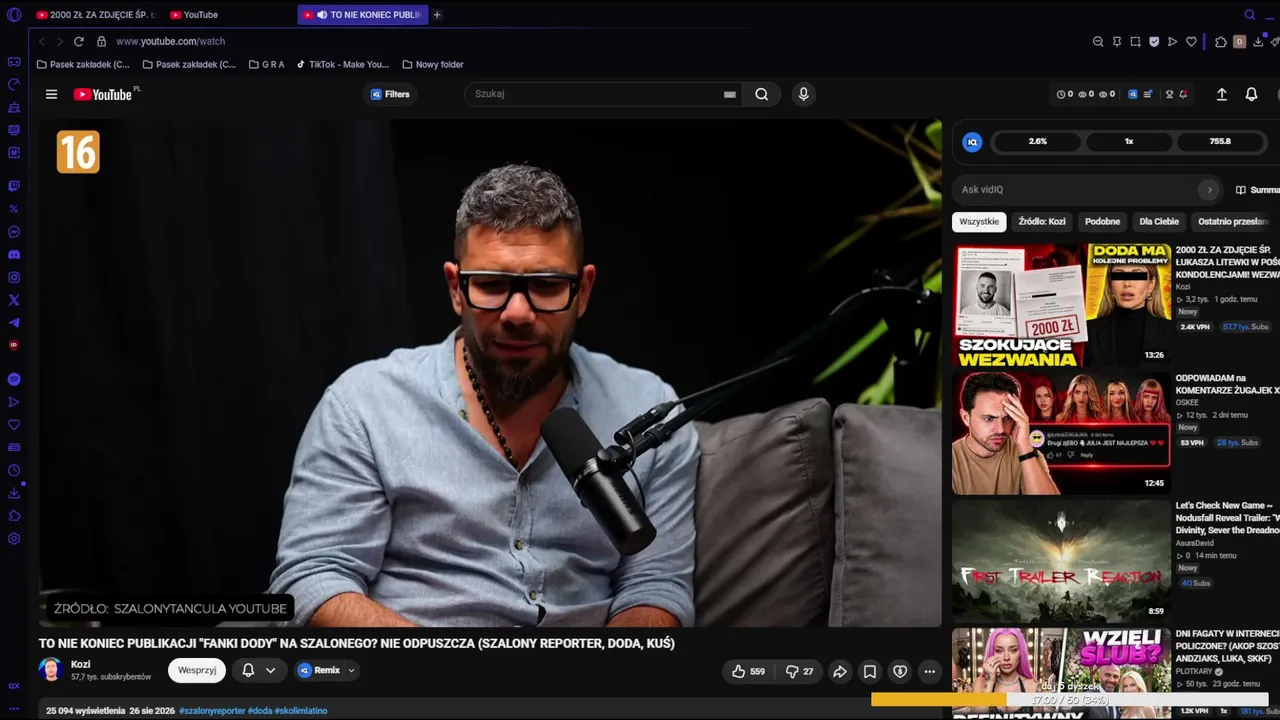Viewport: 1280px width, 720px height.
Task: Open the SZOKUJĄCE WEZWANIA video thumbnail
Action: (x=1061, y=305)
